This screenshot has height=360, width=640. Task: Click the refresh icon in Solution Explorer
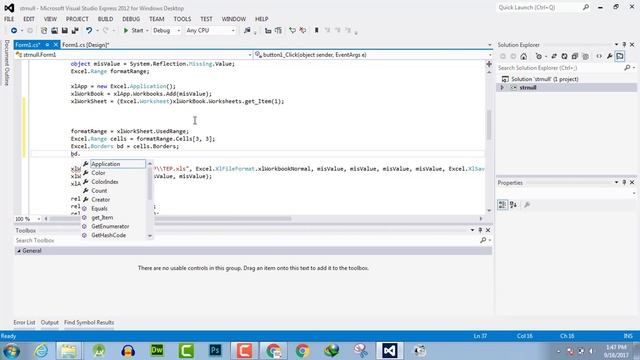tap(564, 56)
